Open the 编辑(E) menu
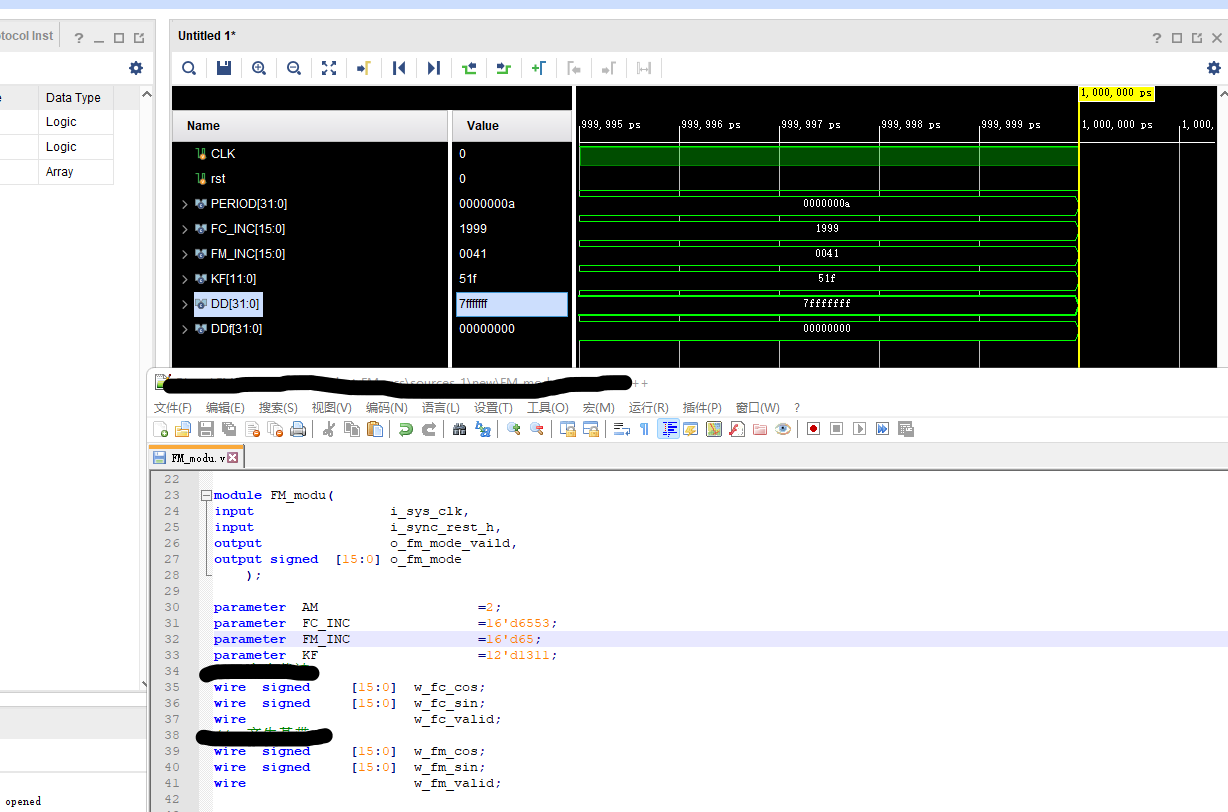The height and width of the screenshot is (812, 1228). pyautogui.click(x=225, y=408)
